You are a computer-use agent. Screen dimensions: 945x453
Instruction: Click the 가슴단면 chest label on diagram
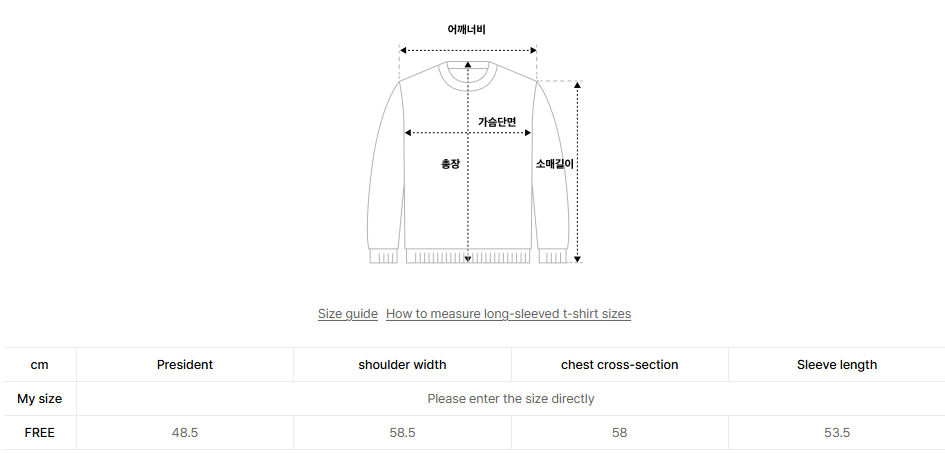tap(497, 122)
